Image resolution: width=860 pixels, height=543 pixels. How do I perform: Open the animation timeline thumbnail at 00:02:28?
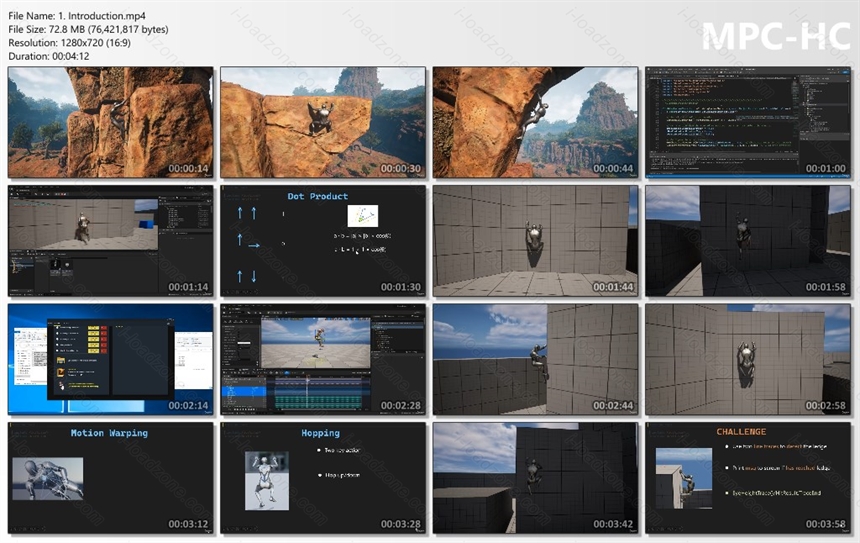tap(323, 359)
